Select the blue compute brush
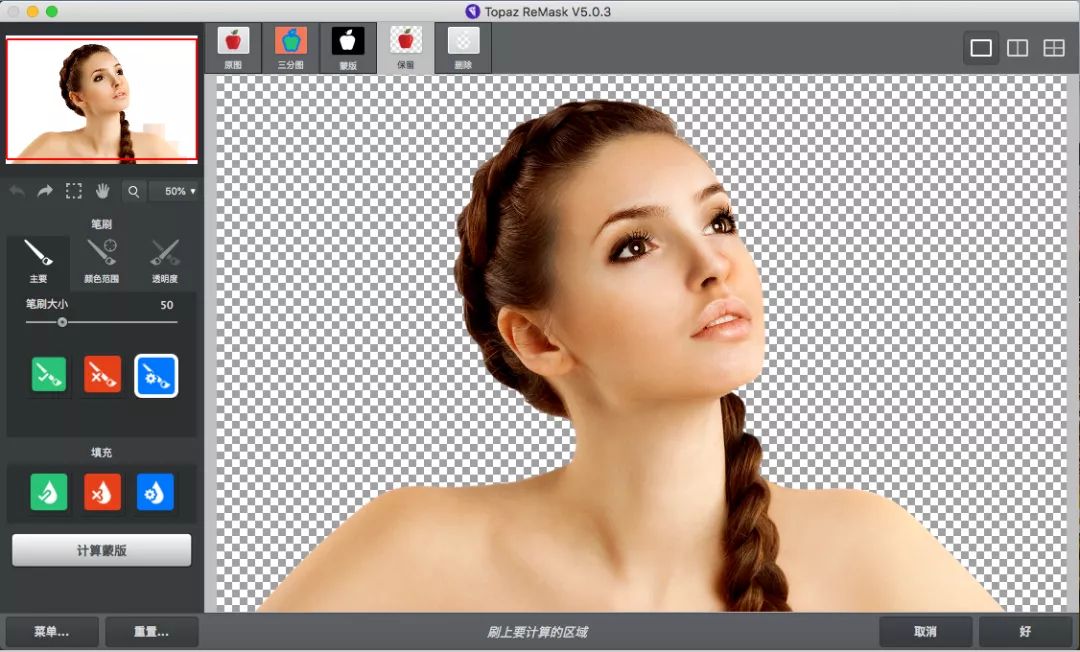 [x=156, y=375]
